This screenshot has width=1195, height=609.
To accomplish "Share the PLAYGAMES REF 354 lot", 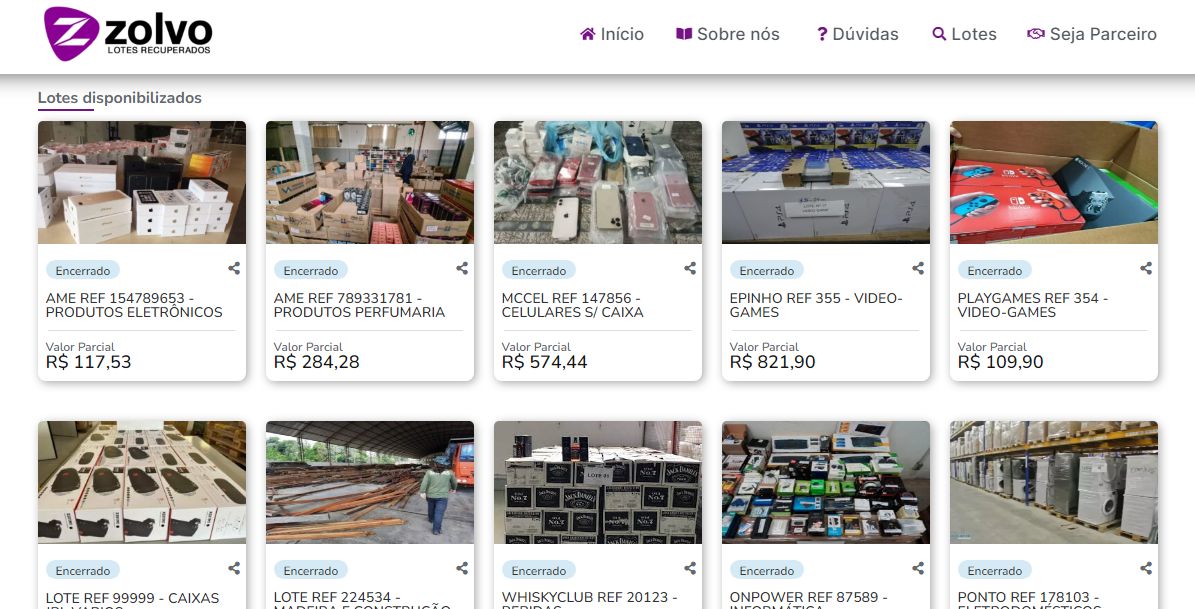I will coord(1145,268).
